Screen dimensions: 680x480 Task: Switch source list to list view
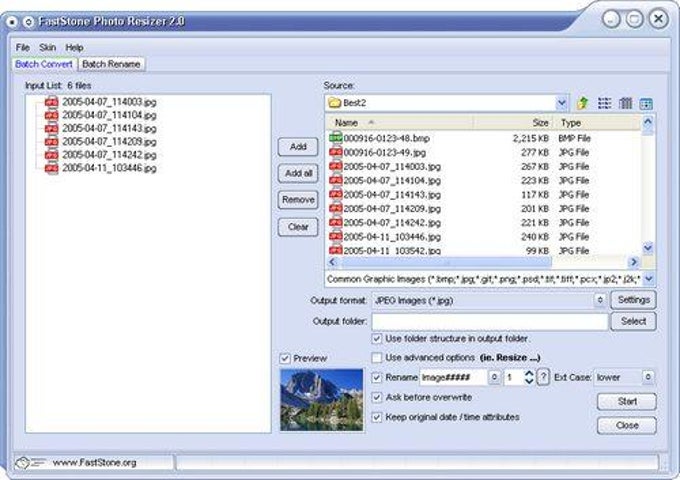tap(604, 103)
